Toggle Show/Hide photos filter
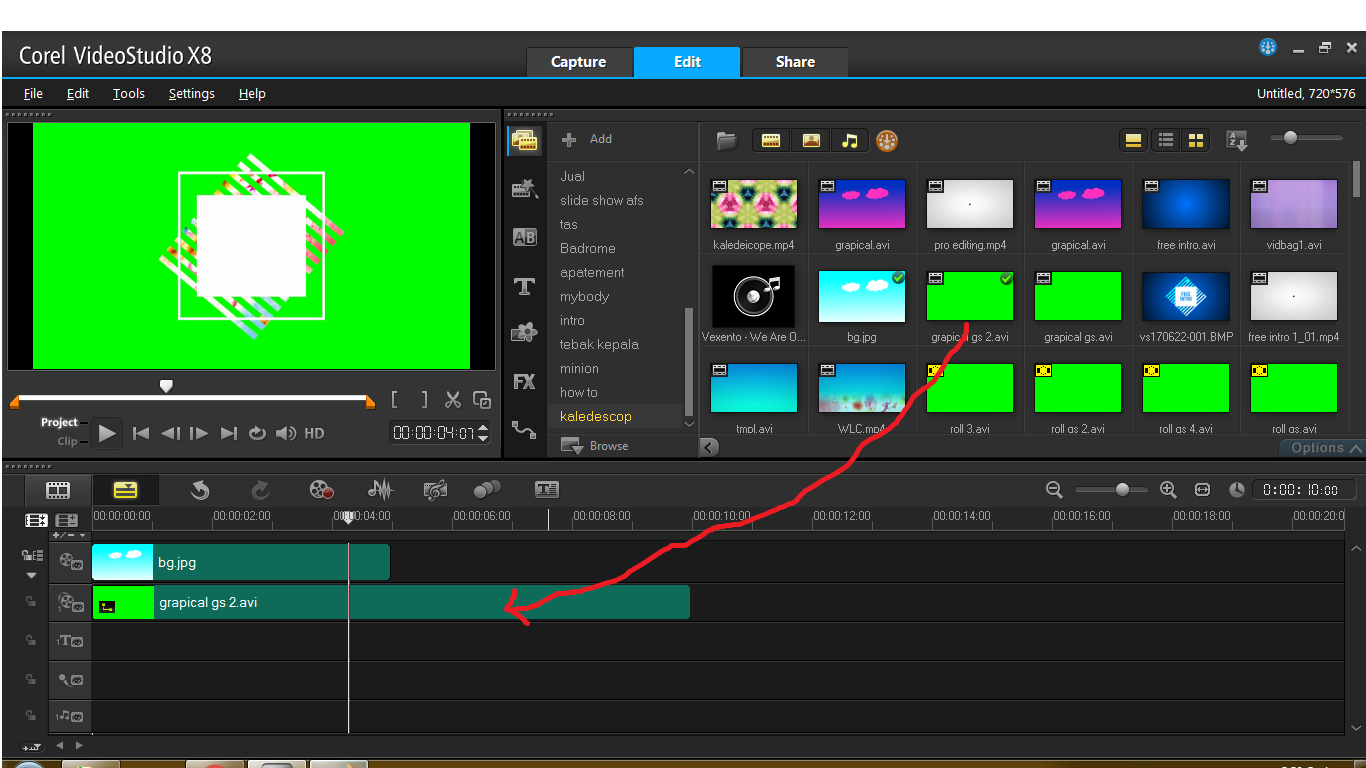Viewport: 1366px width, 768px height. [811, 141]
